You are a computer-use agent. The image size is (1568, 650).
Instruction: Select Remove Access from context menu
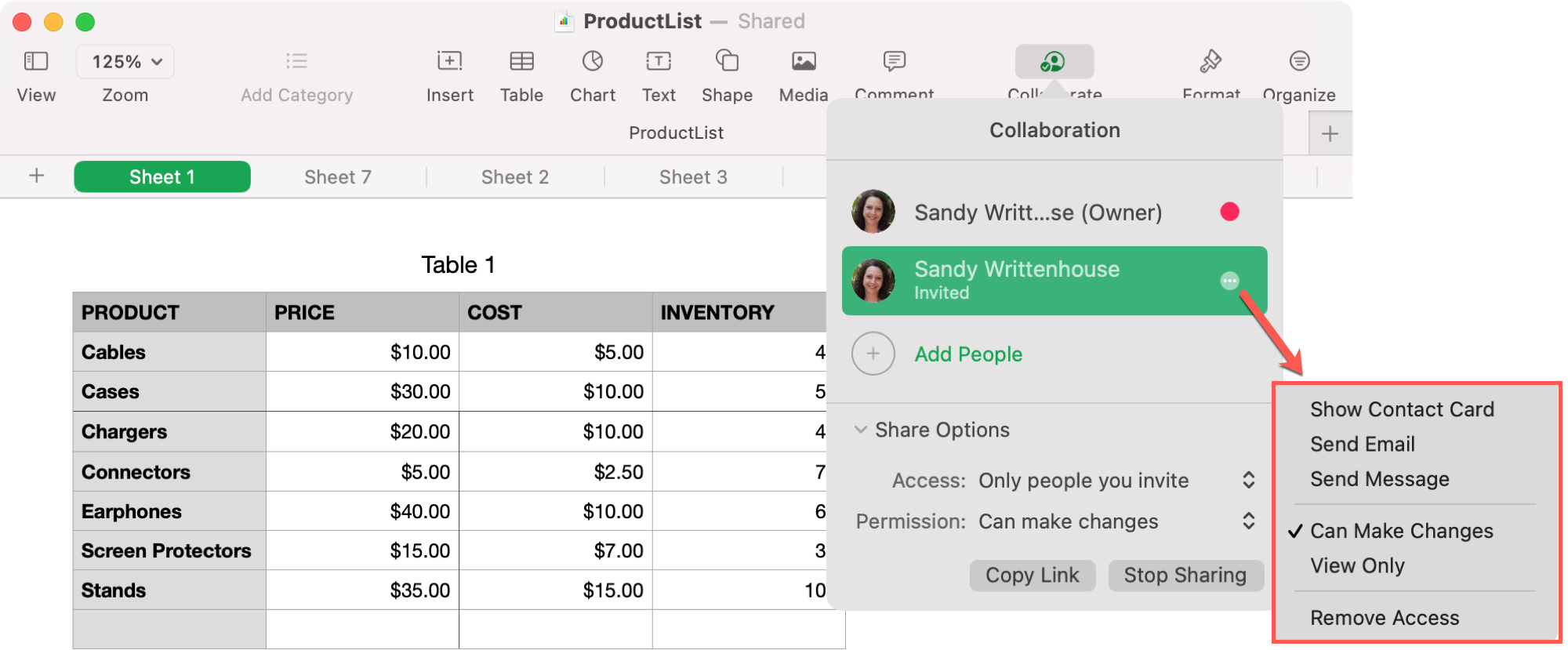point(1384,618)
